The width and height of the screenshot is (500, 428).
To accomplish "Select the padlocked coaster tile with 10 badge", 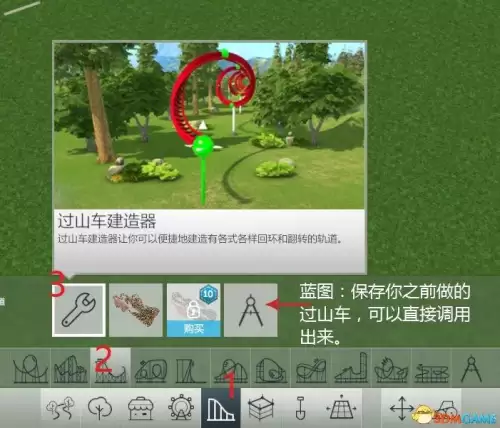I will click(x=193, y=310).
